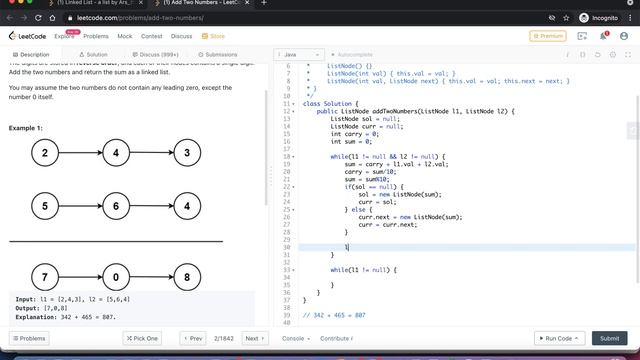Click the Pick One button

pos(142,338)
